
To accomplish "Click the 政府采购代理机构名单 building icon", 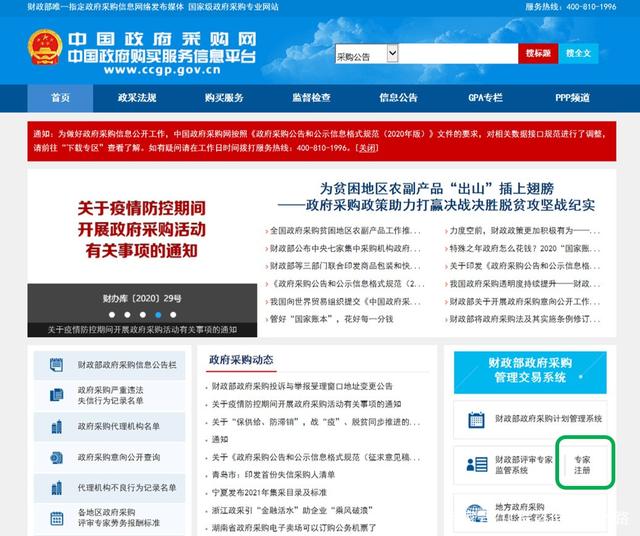I will (57, 427).
